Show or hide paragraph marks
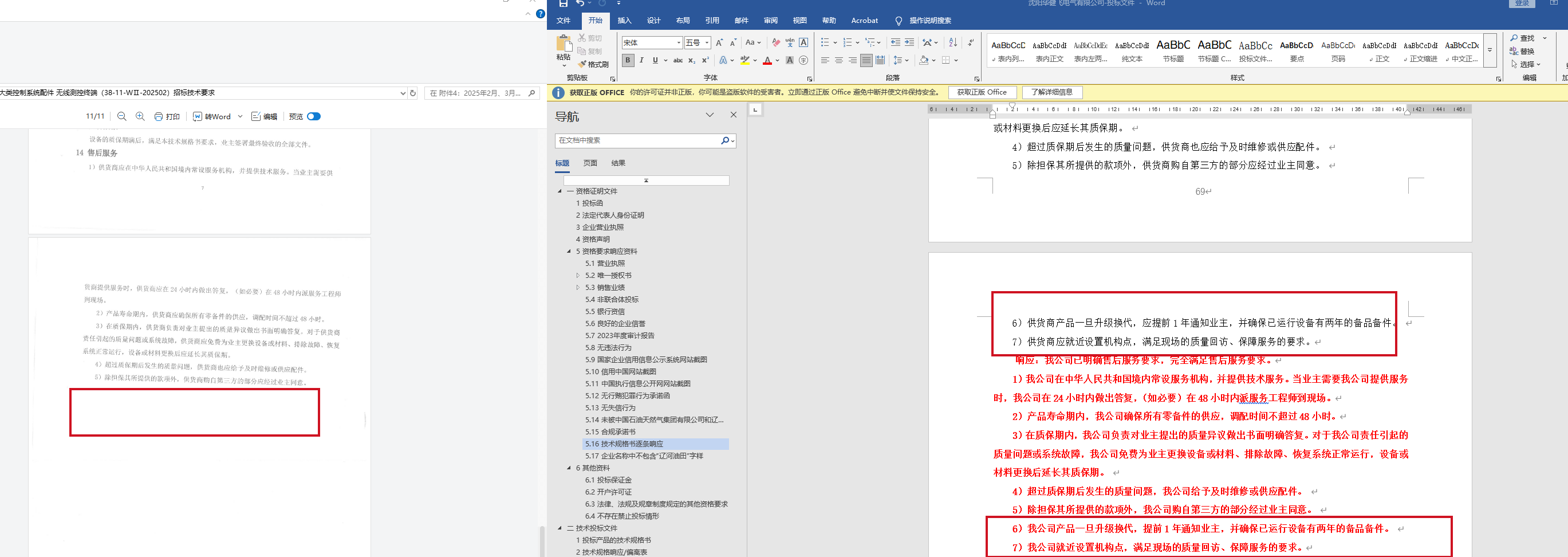1568x557 pixels. [x=971, y=42]
